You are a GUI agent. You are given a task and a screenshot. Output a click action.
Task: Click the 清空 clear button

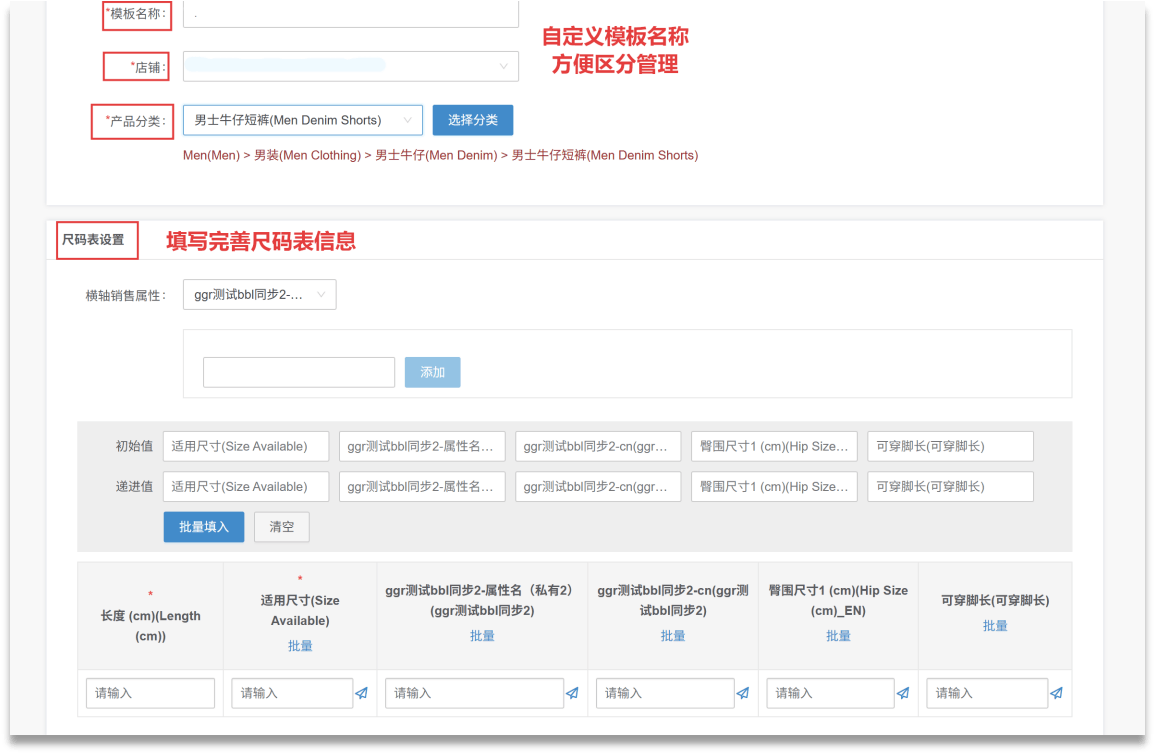(281, 526)
